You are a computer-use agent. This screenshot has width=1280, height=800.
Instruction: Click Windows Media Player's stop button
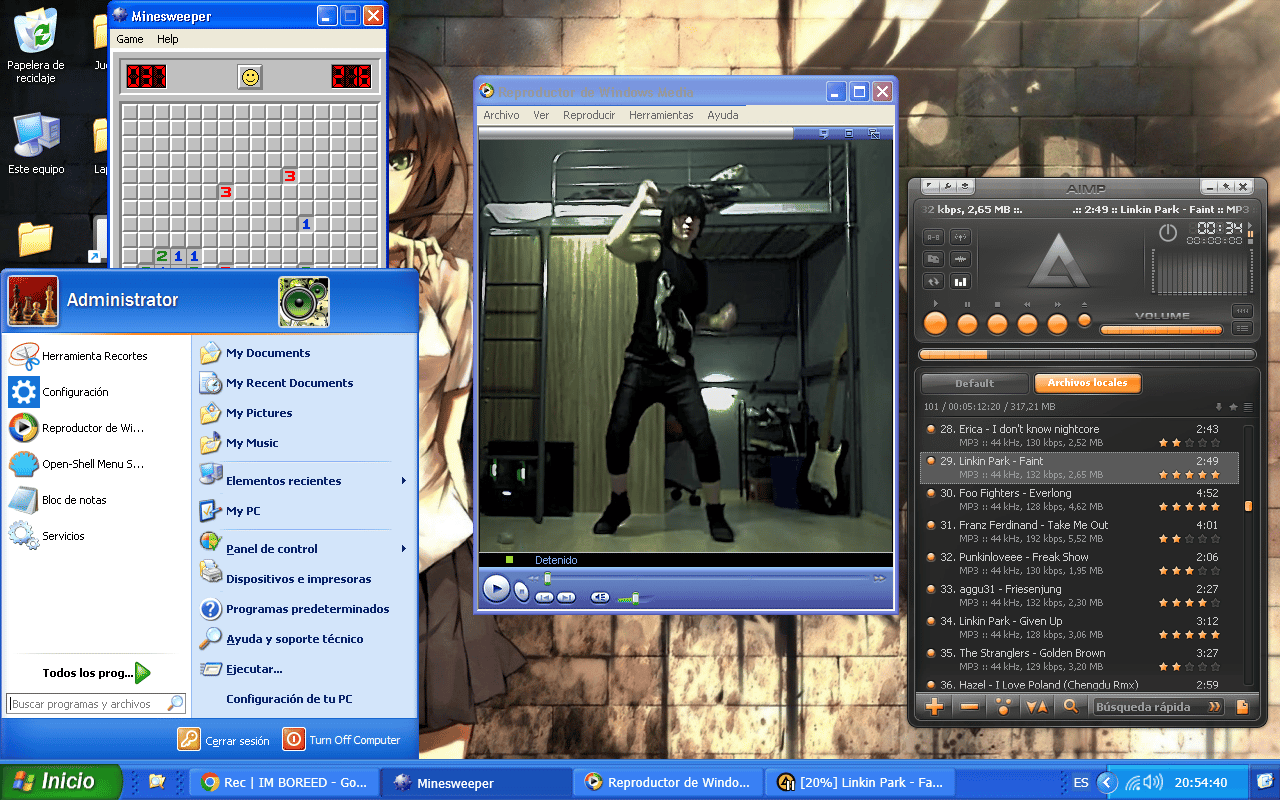coord(522,592)
